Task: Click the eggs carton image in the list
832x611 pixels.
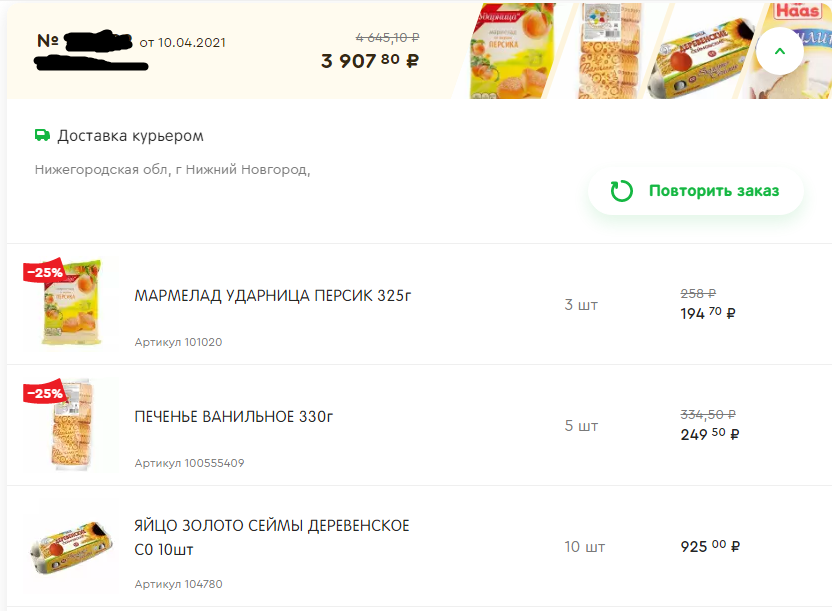Action: pos(72,546)
